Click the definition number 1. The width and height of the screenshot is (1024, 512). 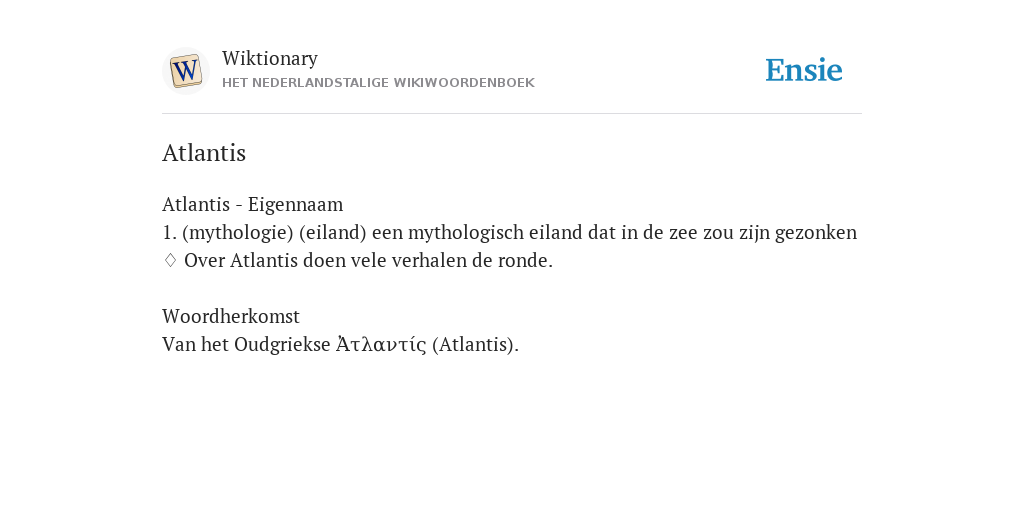tap(170, 232)
